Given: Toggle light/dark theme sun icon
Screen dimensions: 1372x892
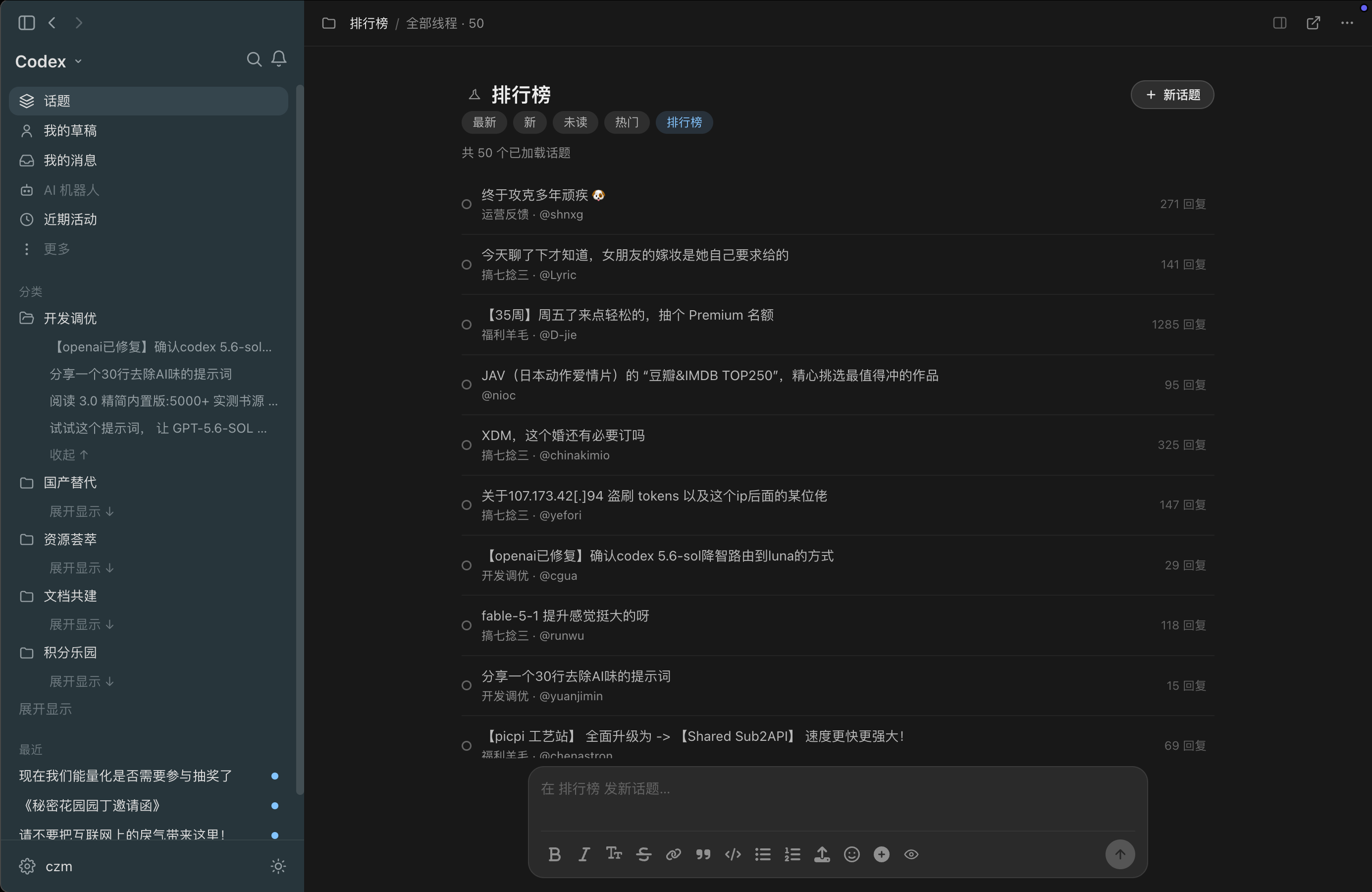Looking at the screenshot, I should [x=278, y=866].
